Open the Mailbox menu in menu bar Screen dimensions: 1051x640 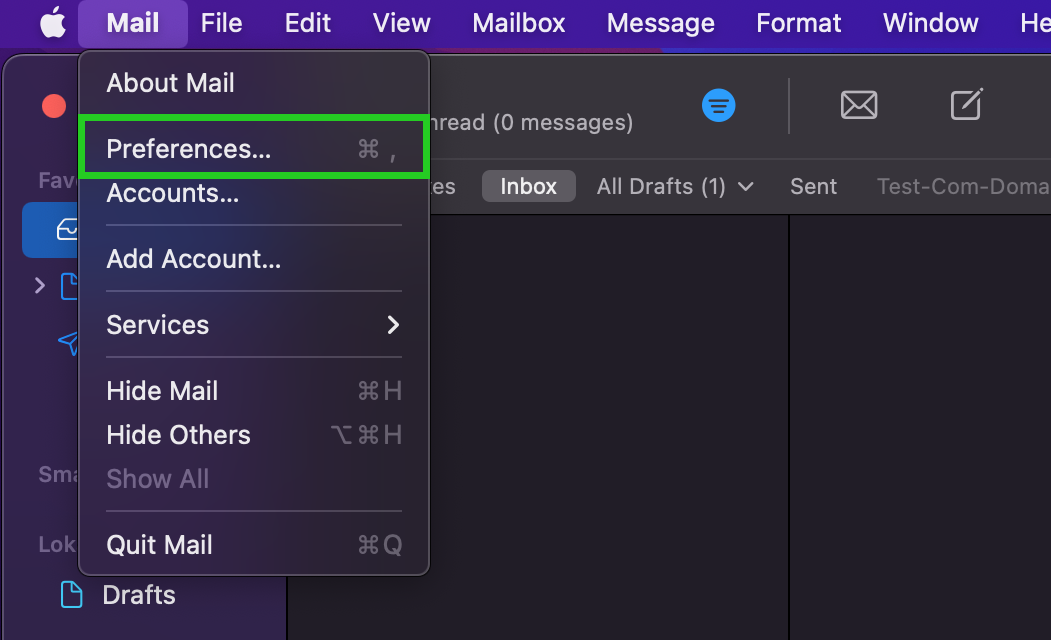518,23
